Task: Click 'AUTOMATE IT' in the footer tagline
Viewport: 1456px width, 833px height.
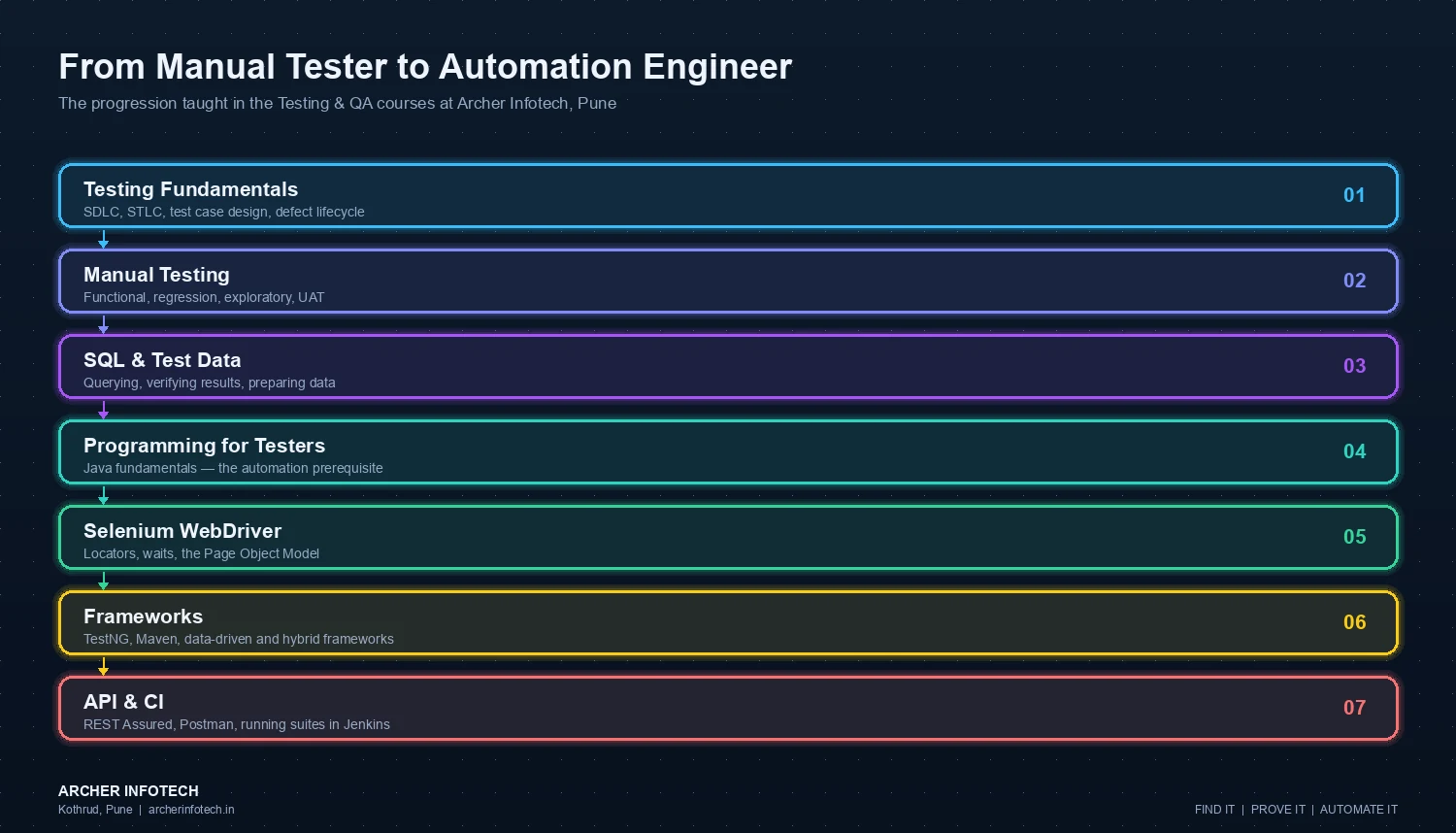Action: pyautogui.click(x=1359, y=810)
